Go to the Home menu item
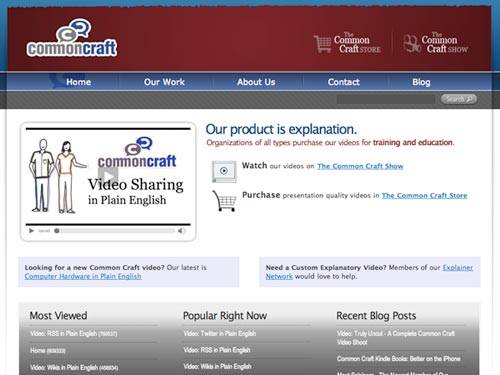 point(78,82)
